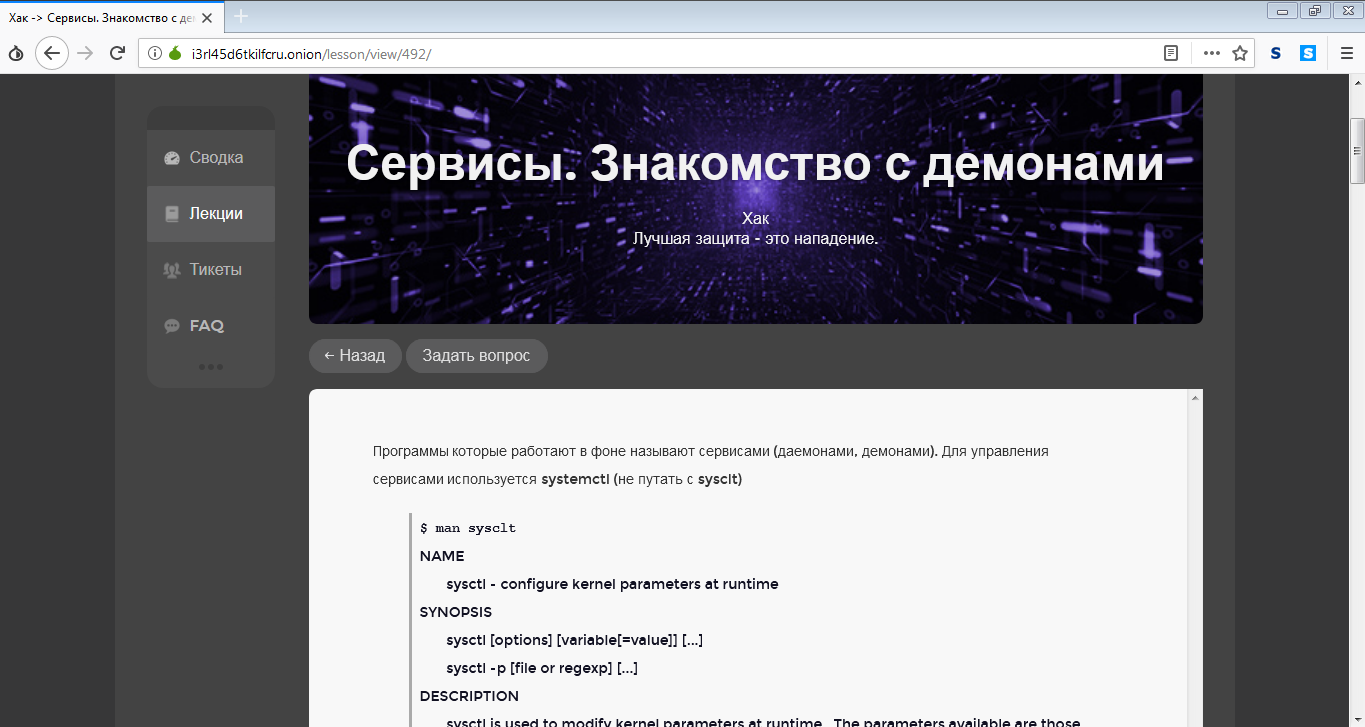Expand the sidebar's three-dot more menu

(210, 367)
